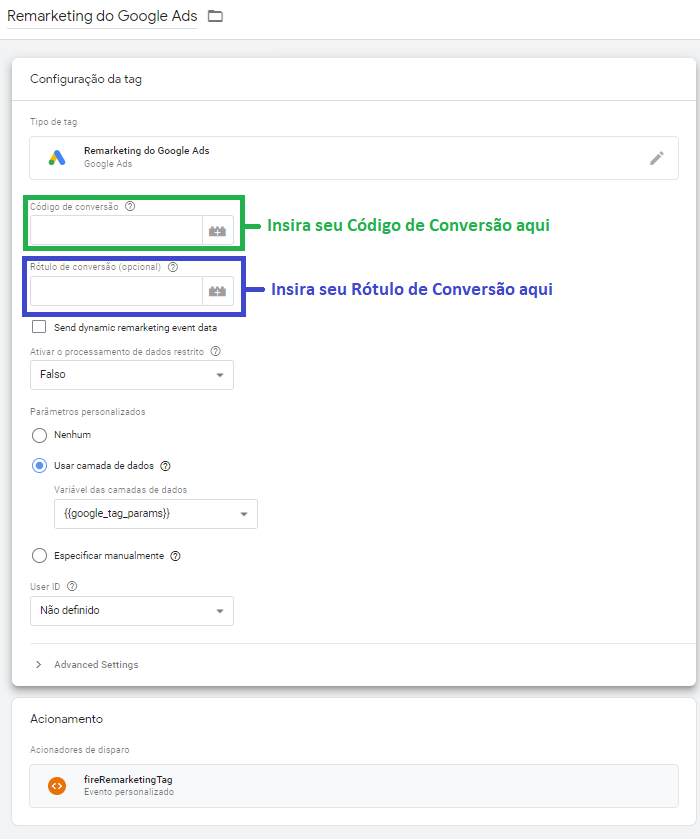Click the Remarketing do Google Ads tag type card
700x839 pixels.
[x=354, y=158]
